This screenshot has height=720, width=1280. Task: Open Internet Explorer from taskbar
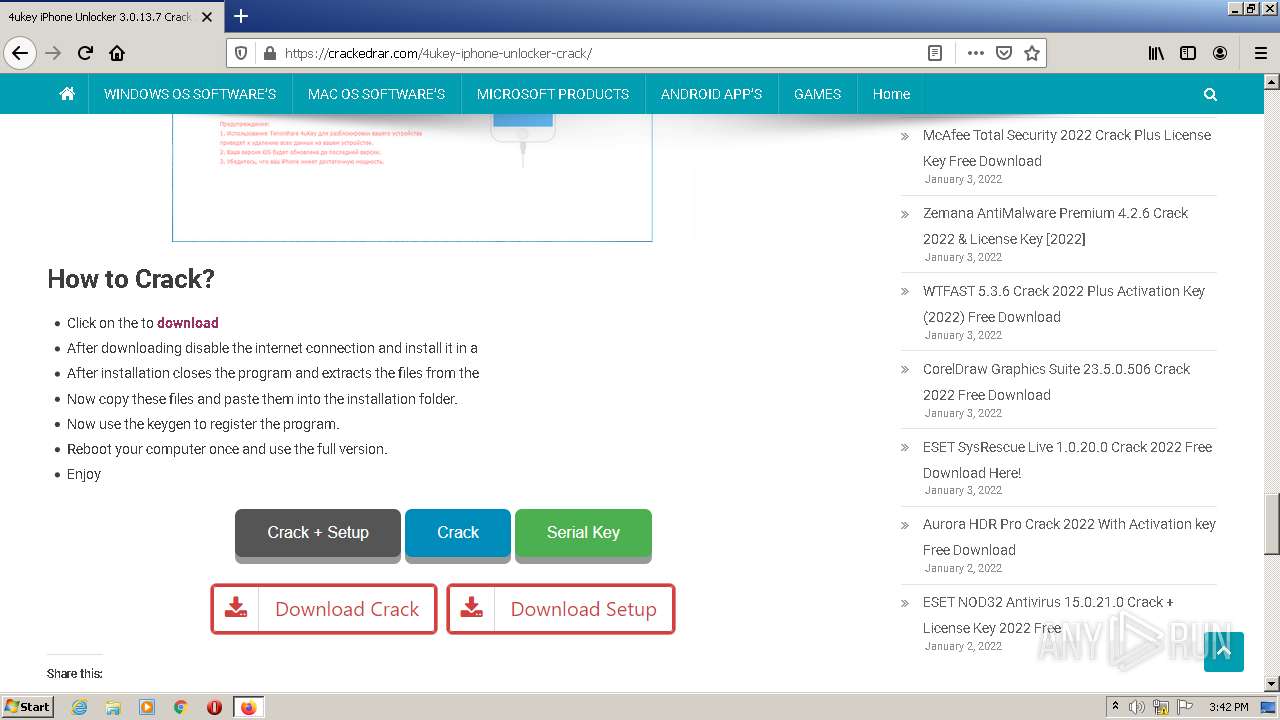click(x=79, y=707)
